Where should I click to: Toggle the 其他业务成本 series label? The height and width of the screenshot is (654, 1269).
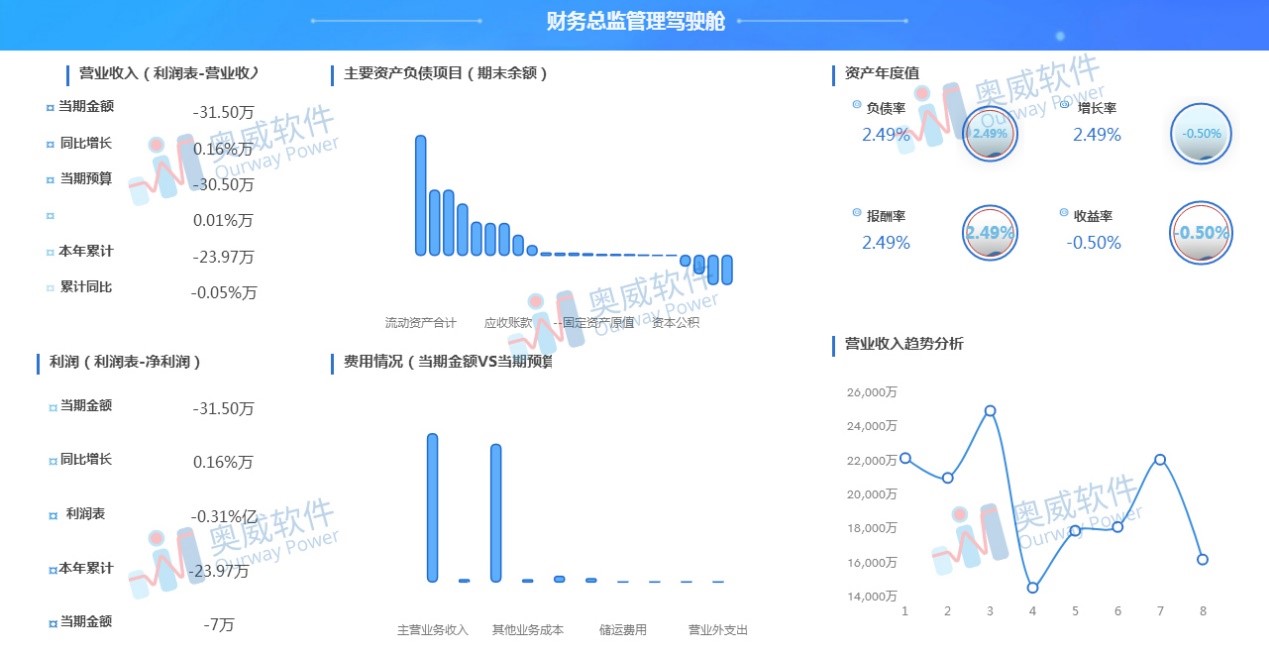pyautogui.click(x=527, y=630)
